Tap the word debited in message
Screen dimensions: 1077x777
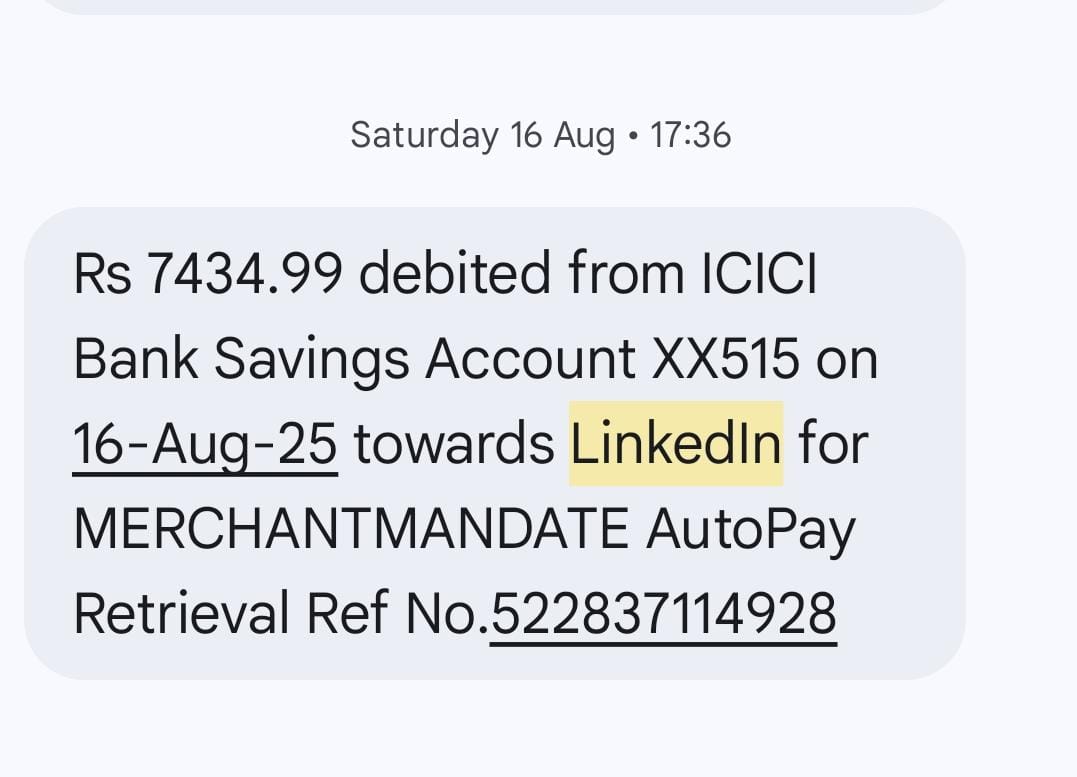pos(455,273)
